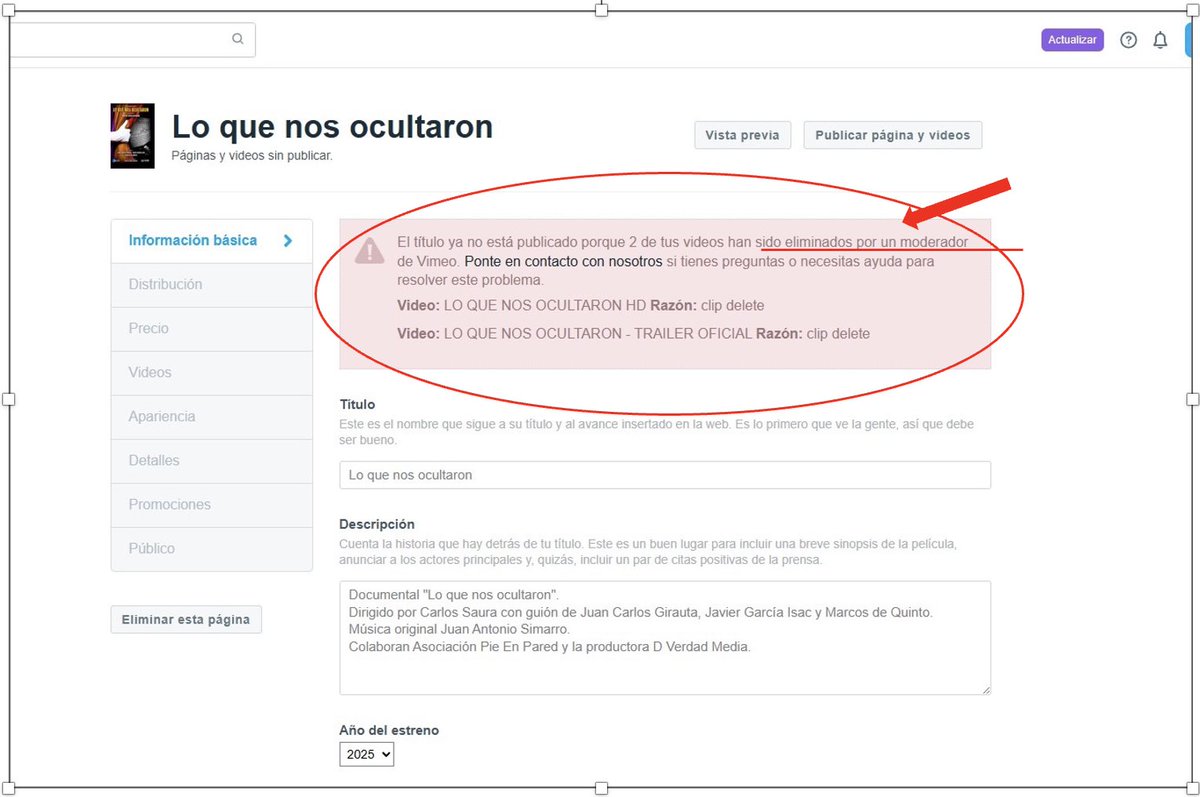Image resolution: width=1200 pixels, height=797 pixels.
Task: Click Eliminar esta página button
Action: pos(186,619)
